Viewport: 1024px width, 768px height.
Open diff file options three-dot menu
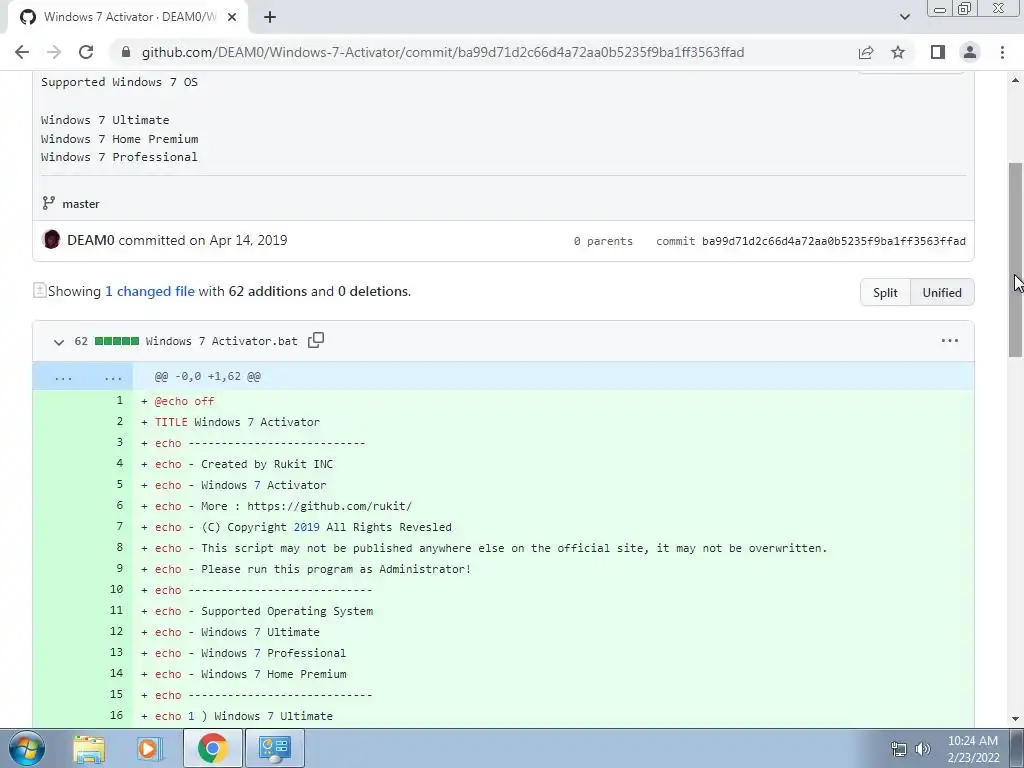coord(950,340)
